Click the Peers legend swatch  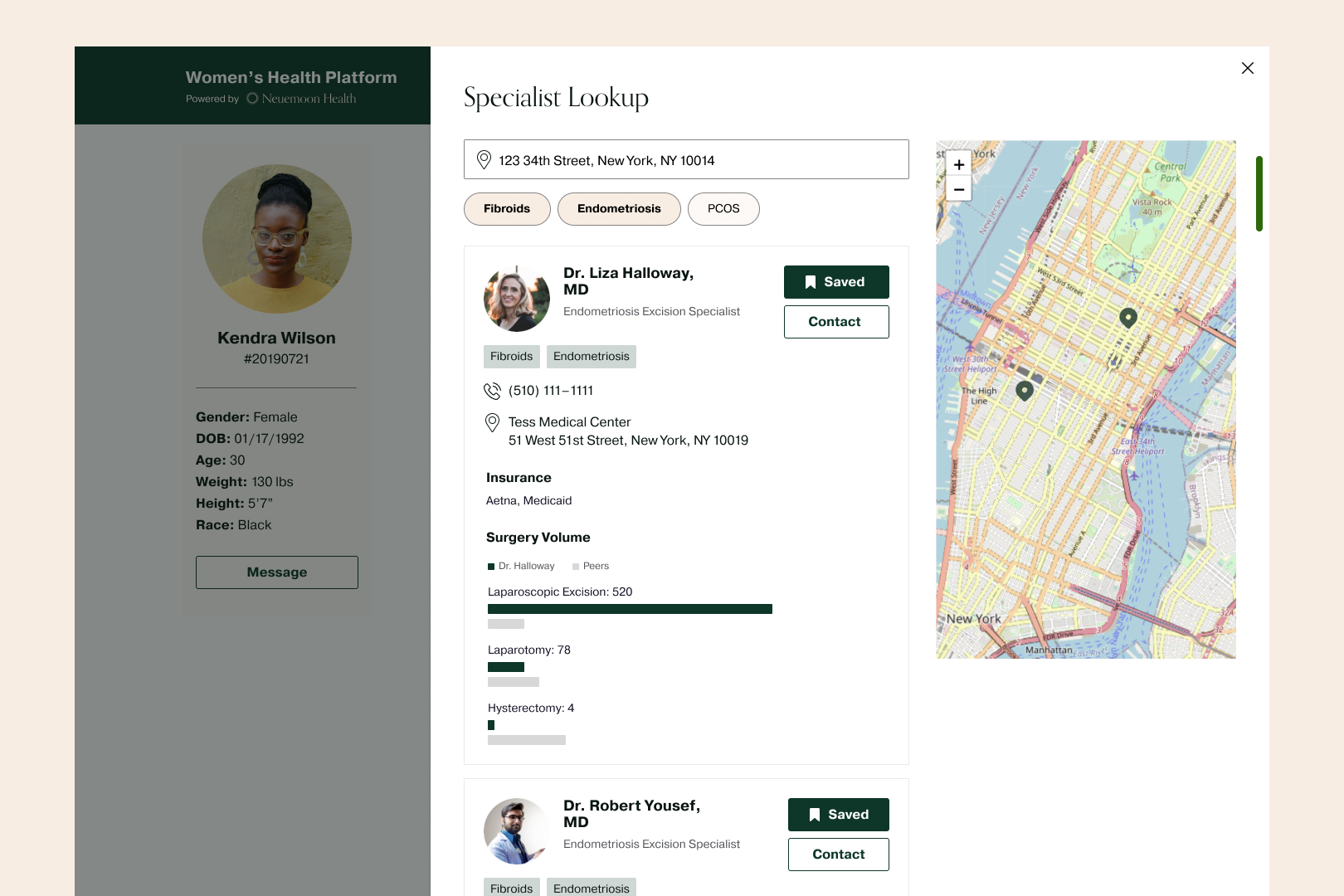(x=576, y=567)
